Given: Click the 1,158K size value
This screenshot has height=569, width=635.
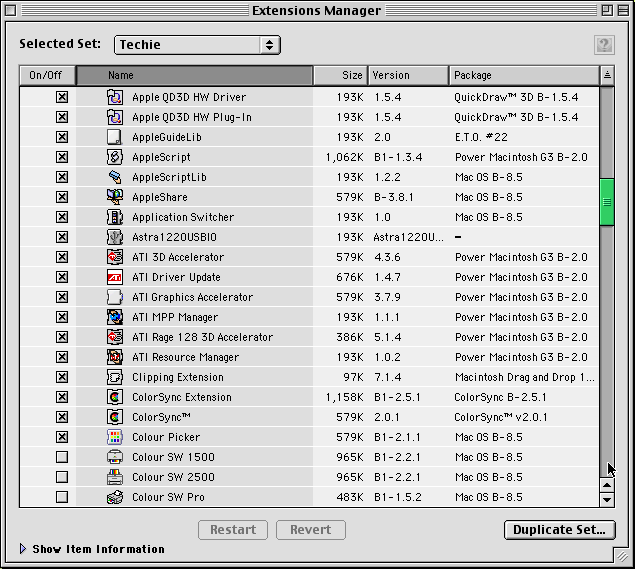Looking at the screenshot, I should pos(345,397).
